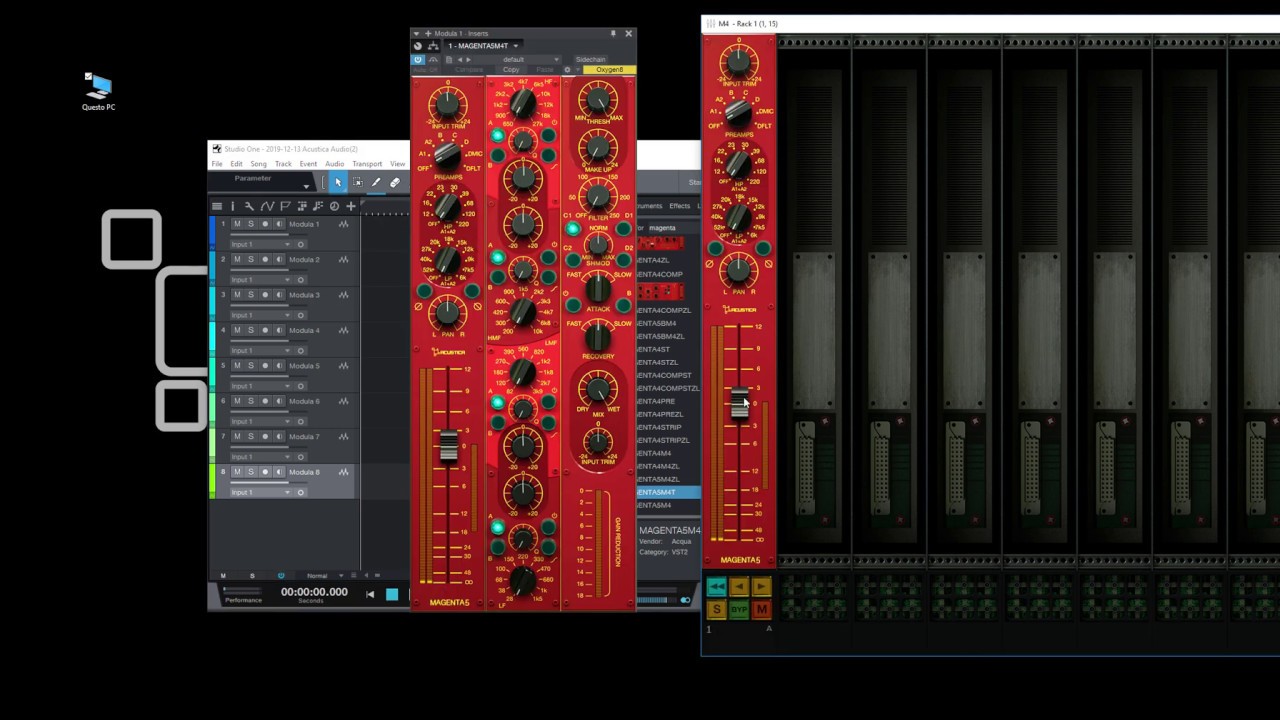The height and width of the screenshot is (720, 1280).
Task: Click the Paste button in plugin header
Action: tap(544, 70)
